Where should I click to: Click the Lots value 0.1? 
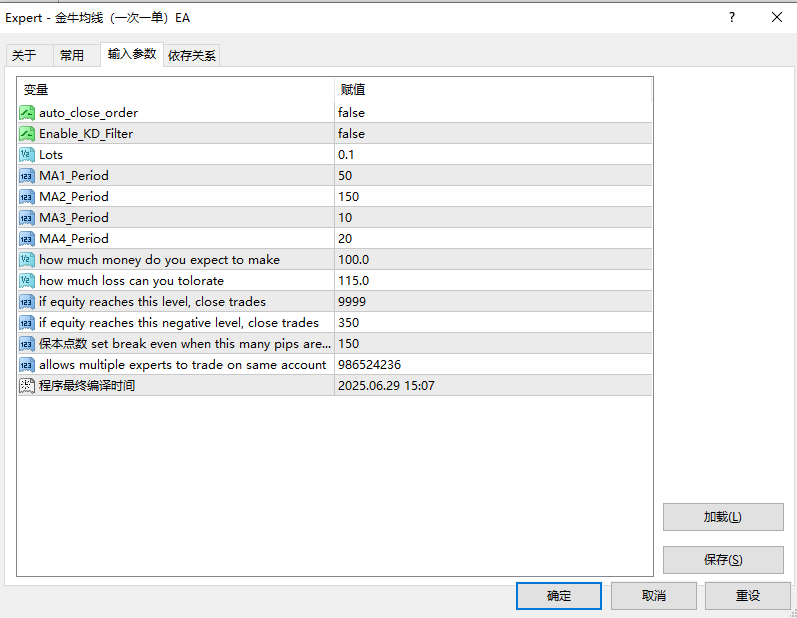tap(346, 154)
